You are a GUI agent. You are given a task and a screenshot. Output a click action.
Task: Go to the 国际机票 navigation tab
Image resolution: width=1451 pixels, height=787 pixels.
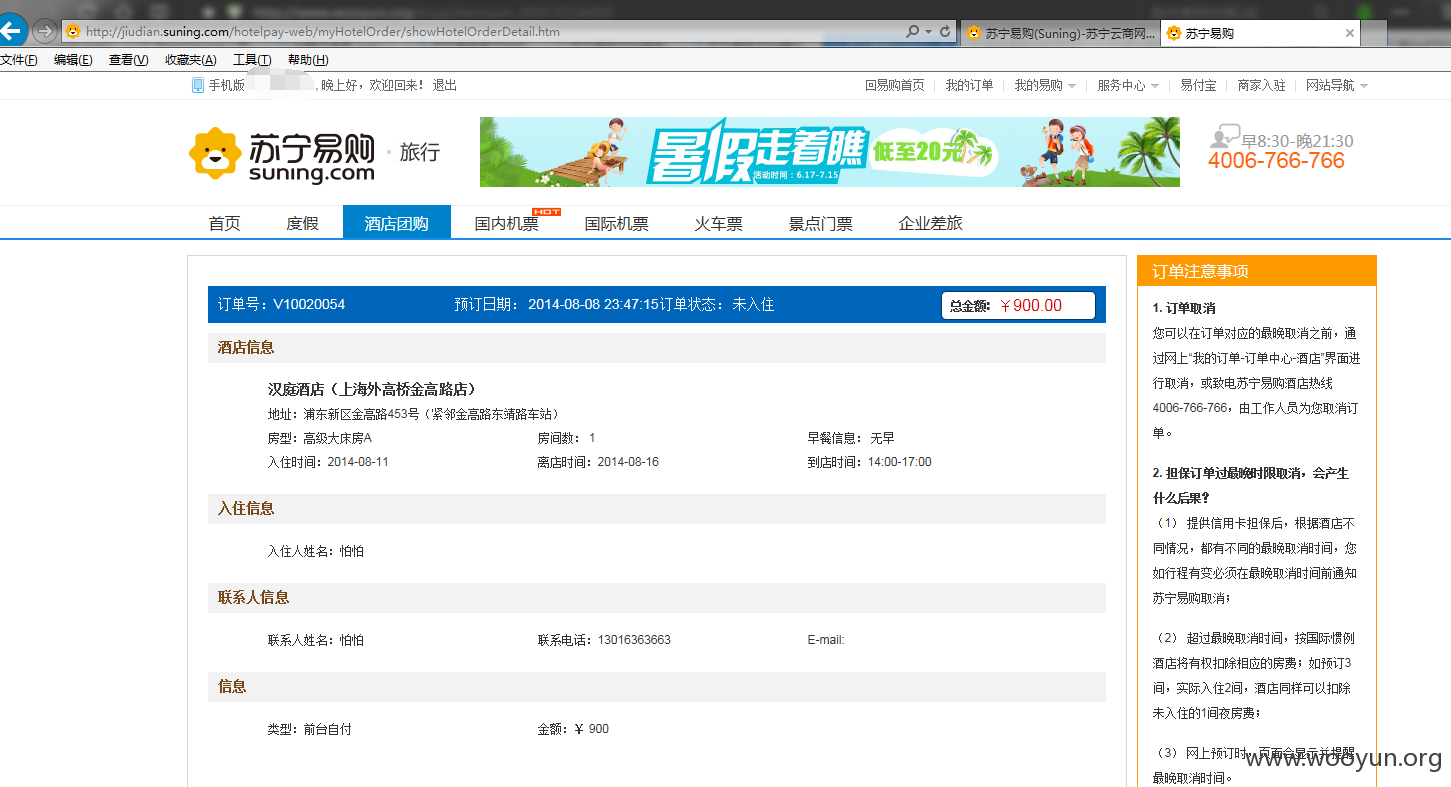tap(617, 223)
